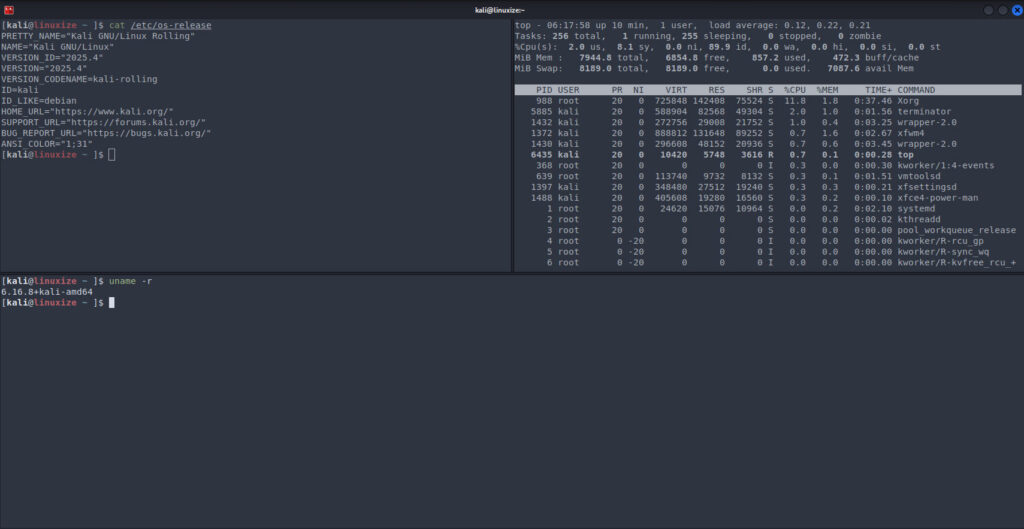Select the xfce4-power-man process row
Screen dimensions: 1024x529
(x=768, y=198)
